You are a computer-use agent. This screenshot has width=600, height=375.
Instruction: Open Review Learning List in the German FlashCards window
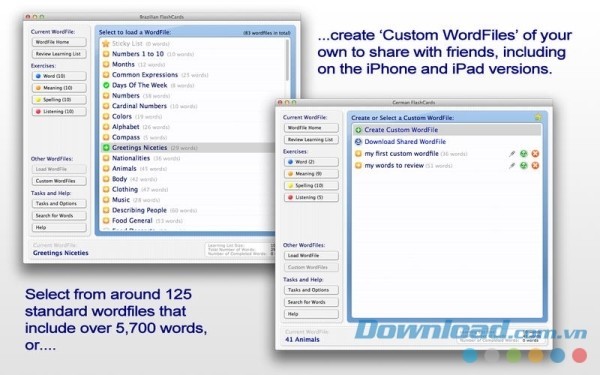click(x=311, y=140)
